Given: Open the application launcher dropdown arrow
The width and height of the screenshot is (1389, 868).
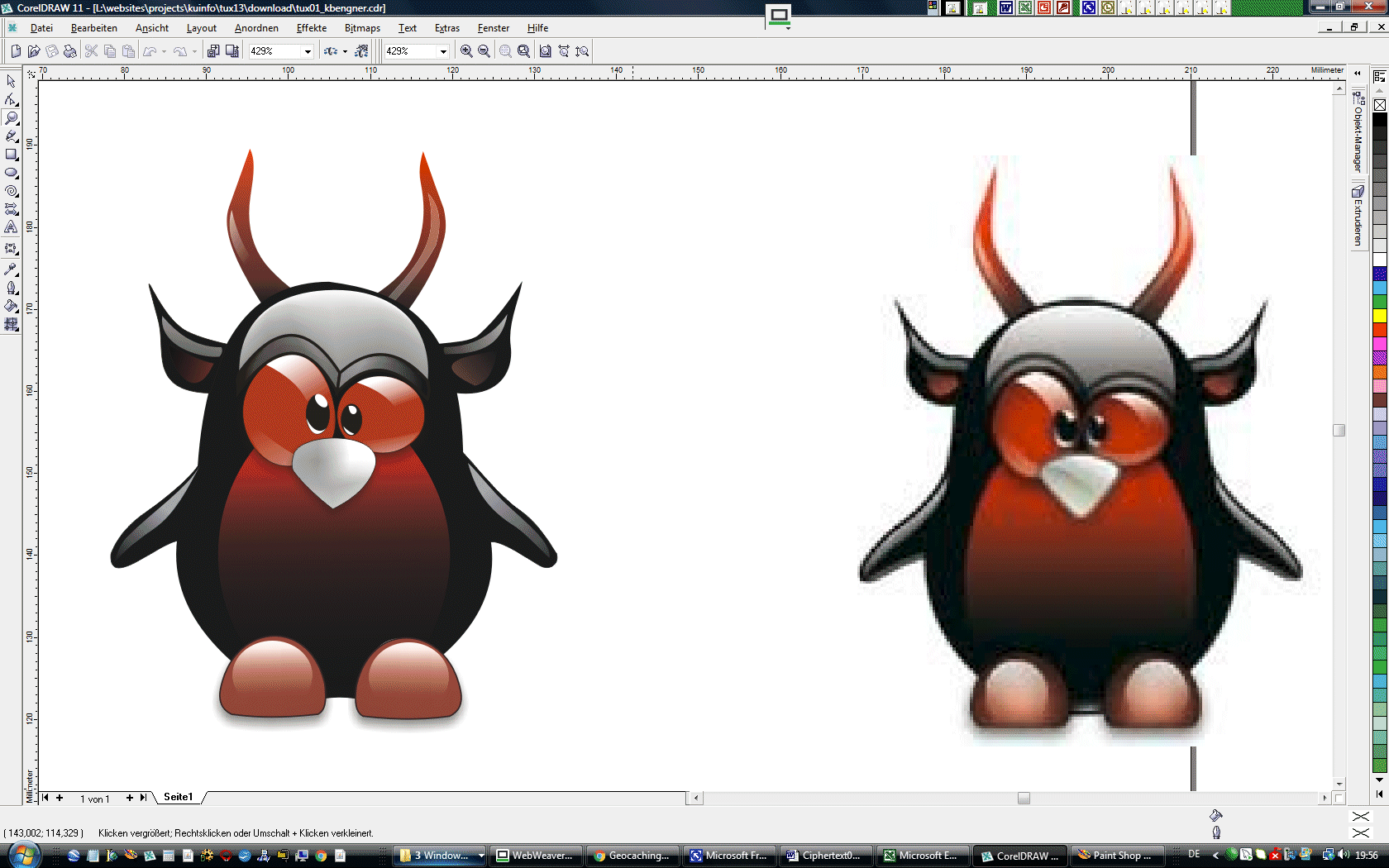Looking at the screenshot, I should [345, 51].
